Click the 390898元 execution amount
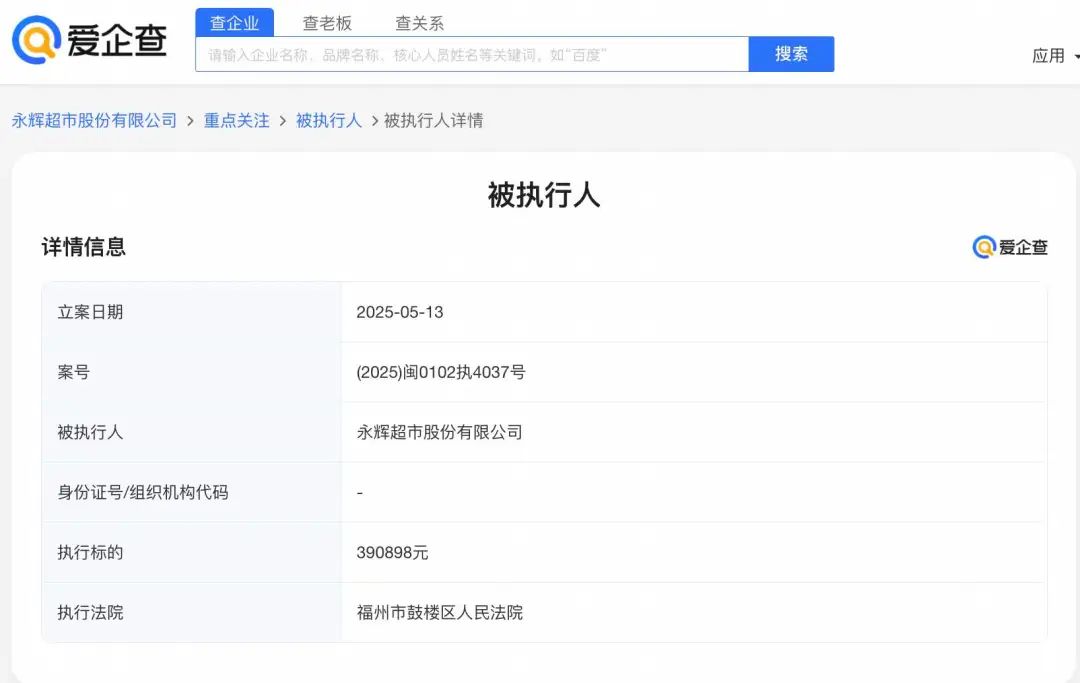The image size is (1080, 683). tap(392, 552)
